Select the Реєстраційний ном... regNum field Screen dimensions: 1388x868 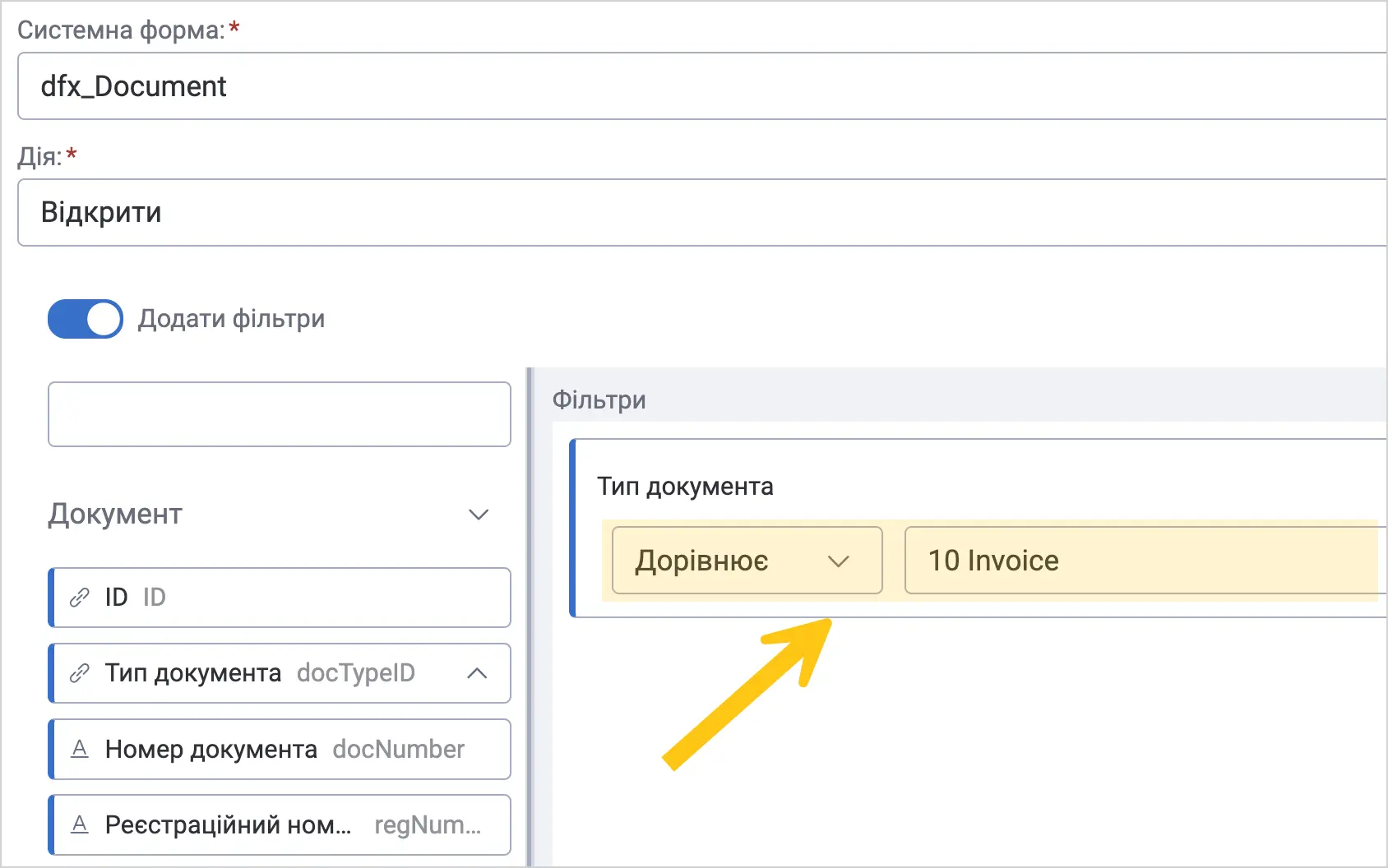[280, 824]
